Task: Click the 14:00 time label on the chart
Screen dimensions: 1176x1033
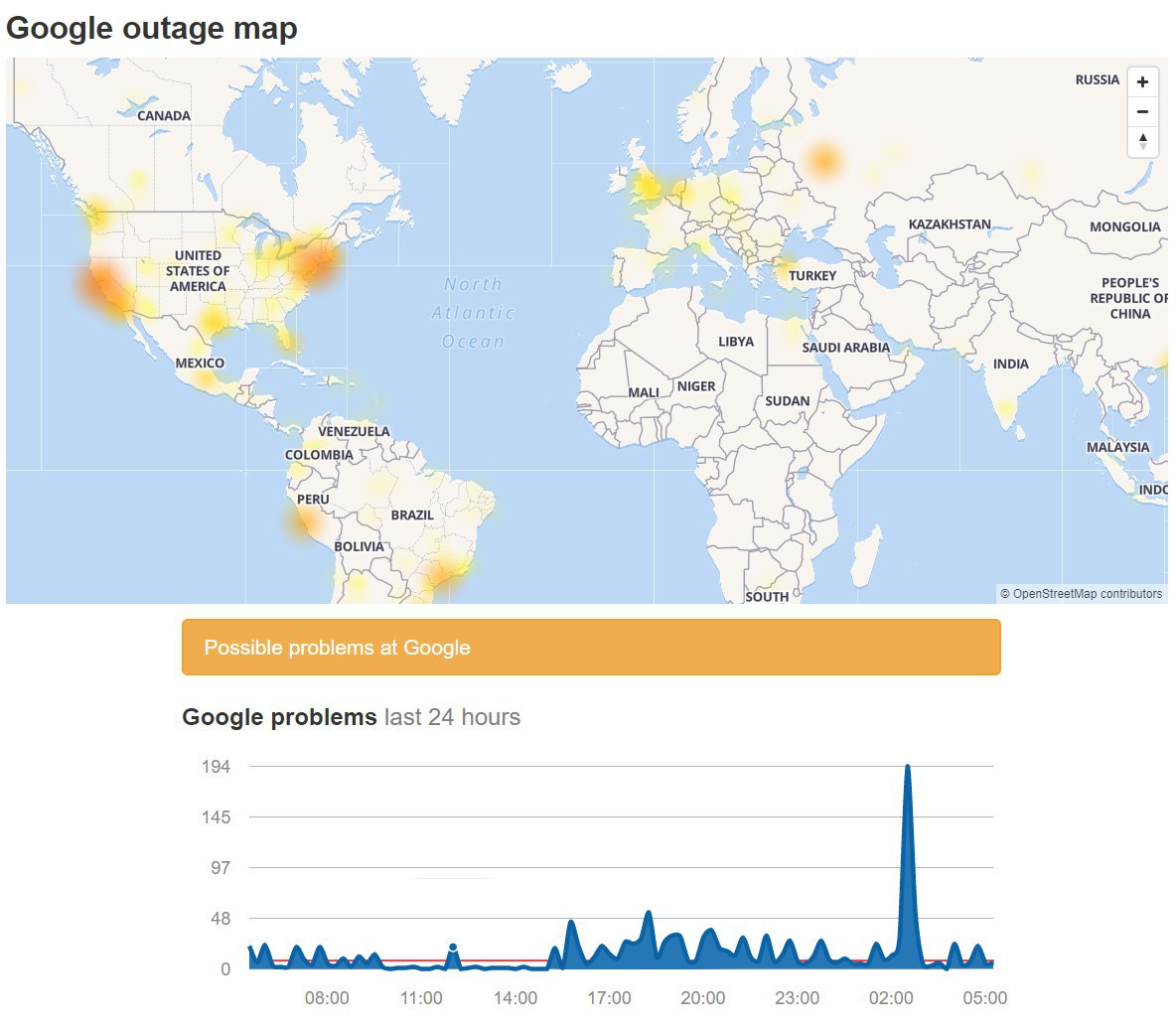Action: [x=515, y=998]
